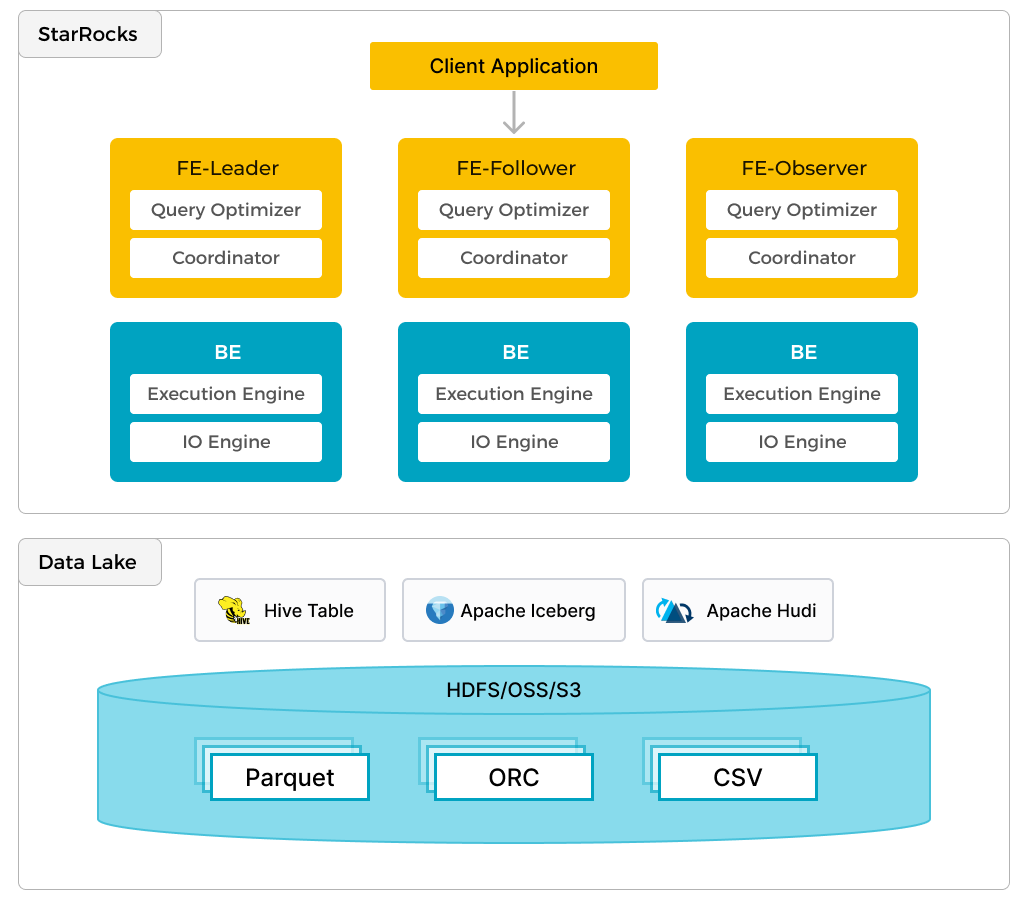Click the Apache Iceberg logo icon
Screen dimensions: 1032x908
[439, 610]
